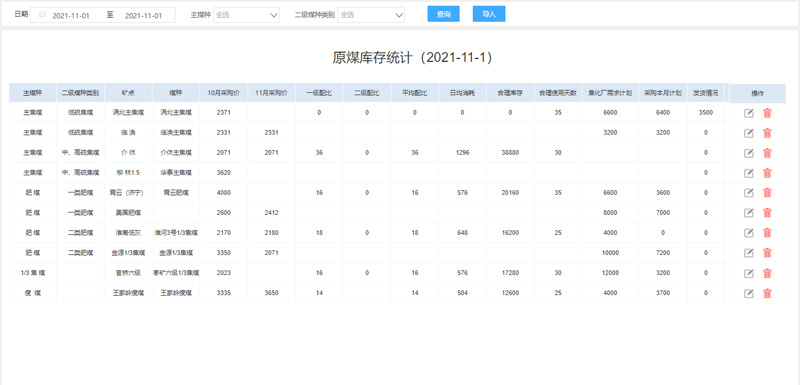This screenshot has width=800, height=385.
Task: Edit the 涡北主焦煤 row
Action: [x=748, y=113]
